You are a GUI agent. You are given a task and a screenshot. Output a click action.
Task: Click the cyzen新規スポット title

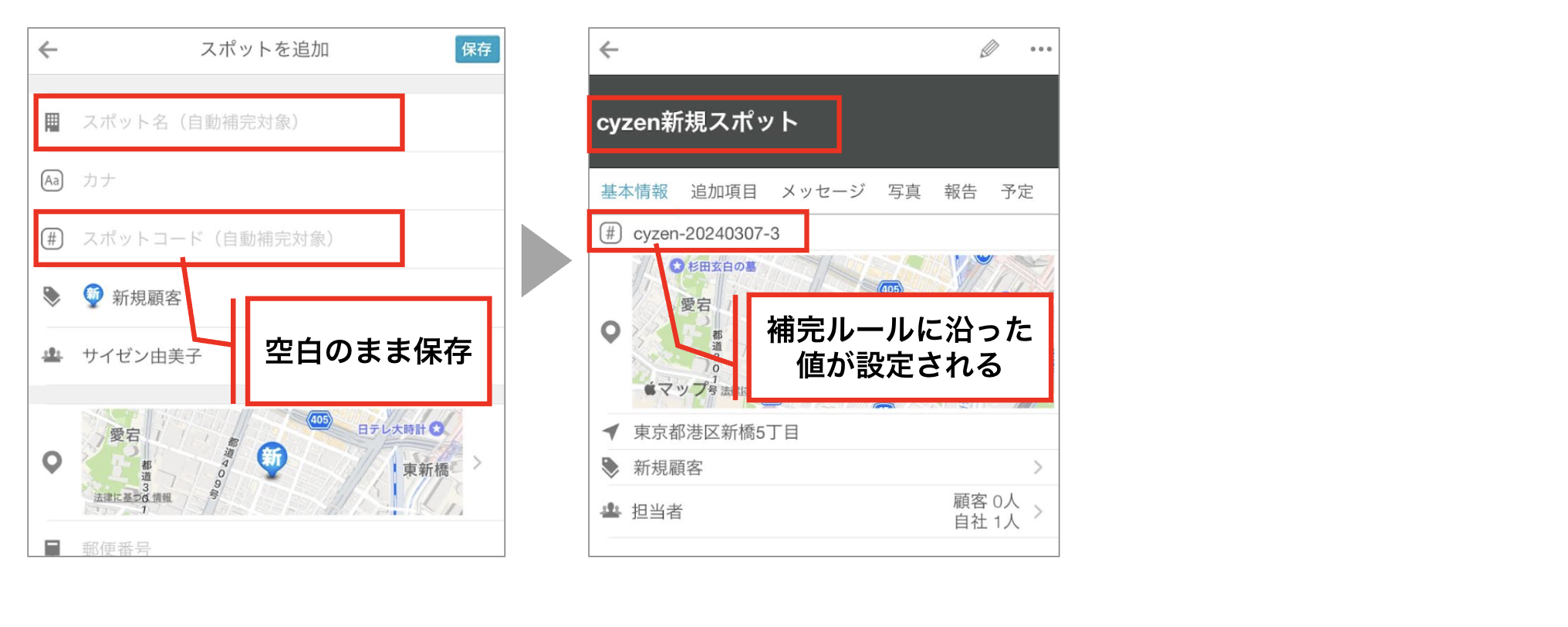[x=697, y=122]
